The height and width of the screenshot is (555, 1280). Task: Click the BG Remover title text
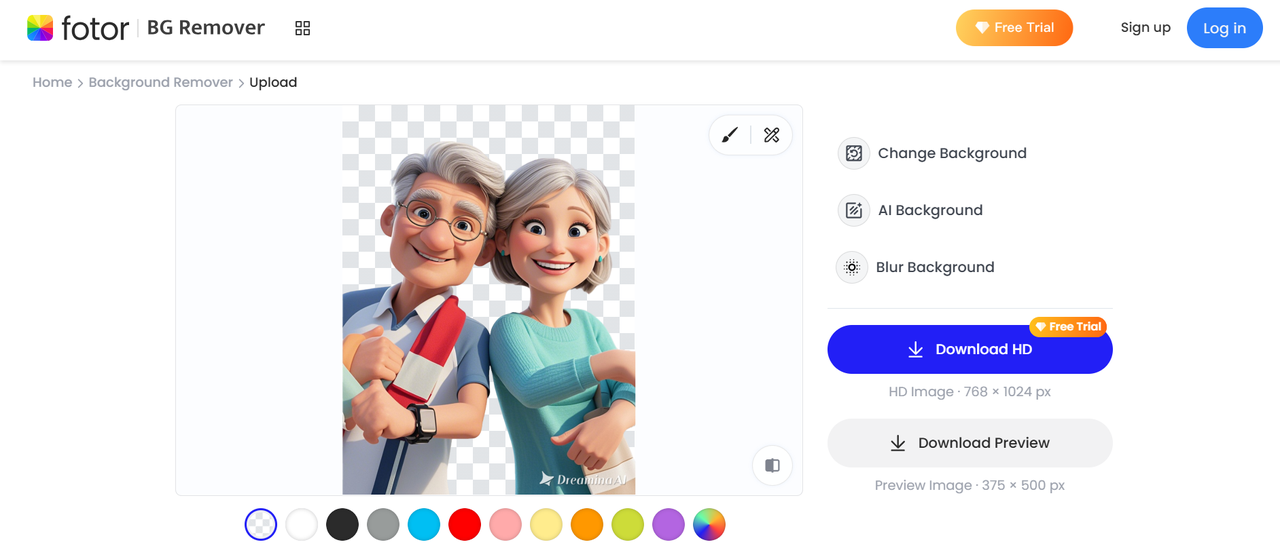(206, 28)
